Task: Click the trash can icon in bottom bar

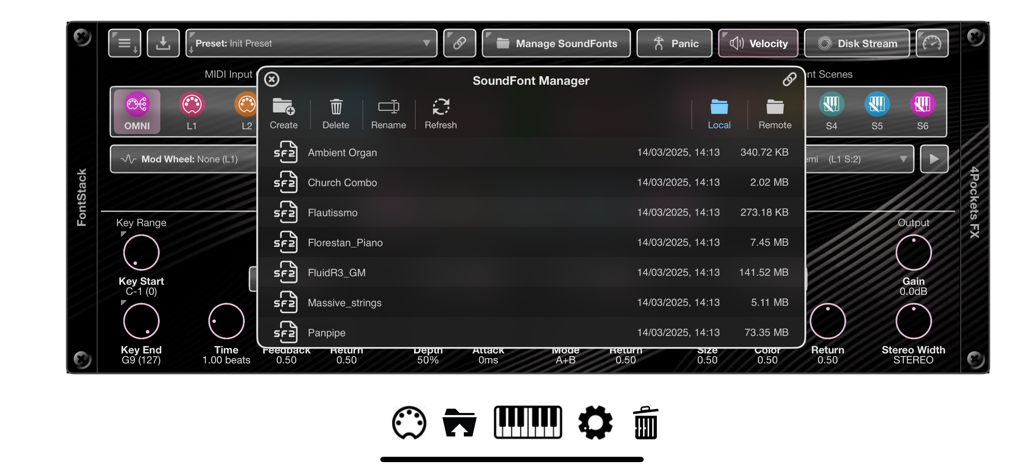Action: [646, 423]
